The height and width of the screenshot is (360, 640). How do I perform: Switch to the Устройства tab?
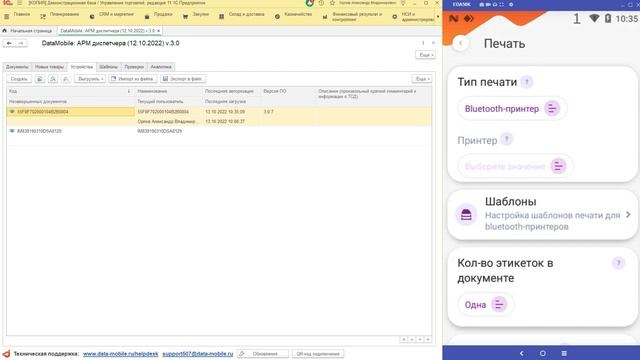(x=82, y=67)
